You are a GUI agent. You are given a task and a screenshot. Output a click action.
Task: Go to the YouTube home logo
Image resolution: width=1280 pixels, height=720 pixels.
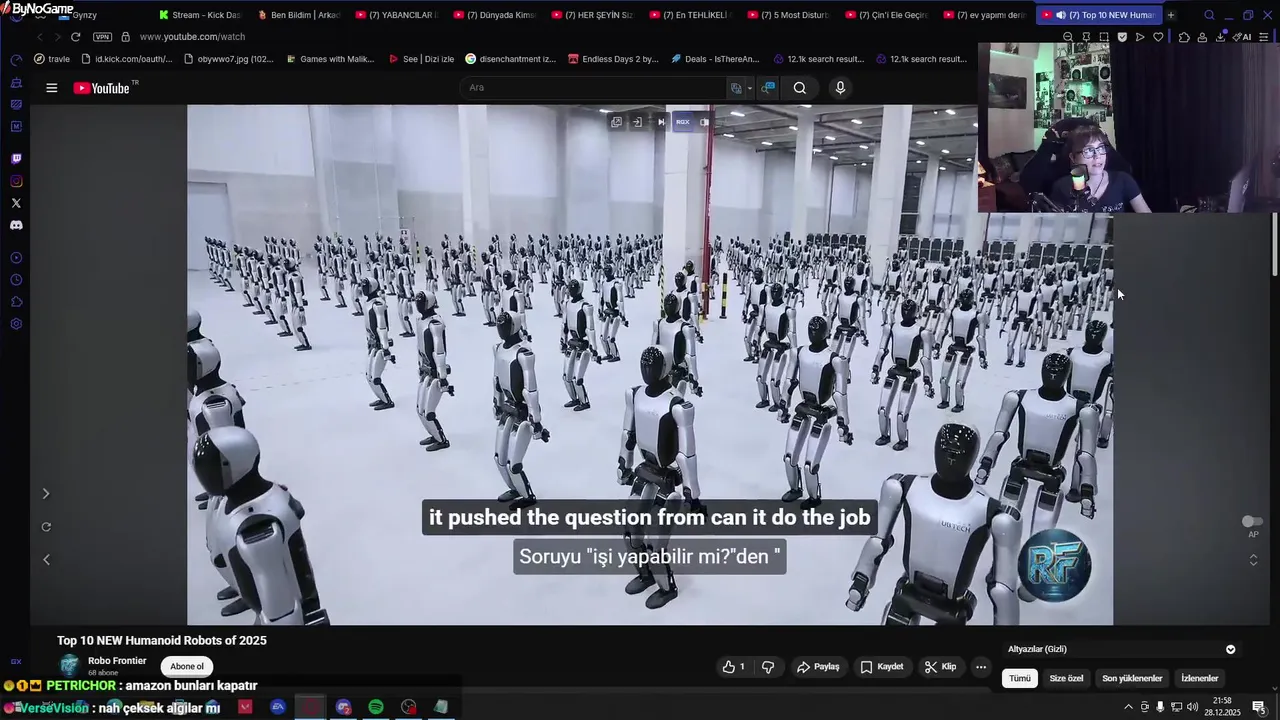point(101,88)
